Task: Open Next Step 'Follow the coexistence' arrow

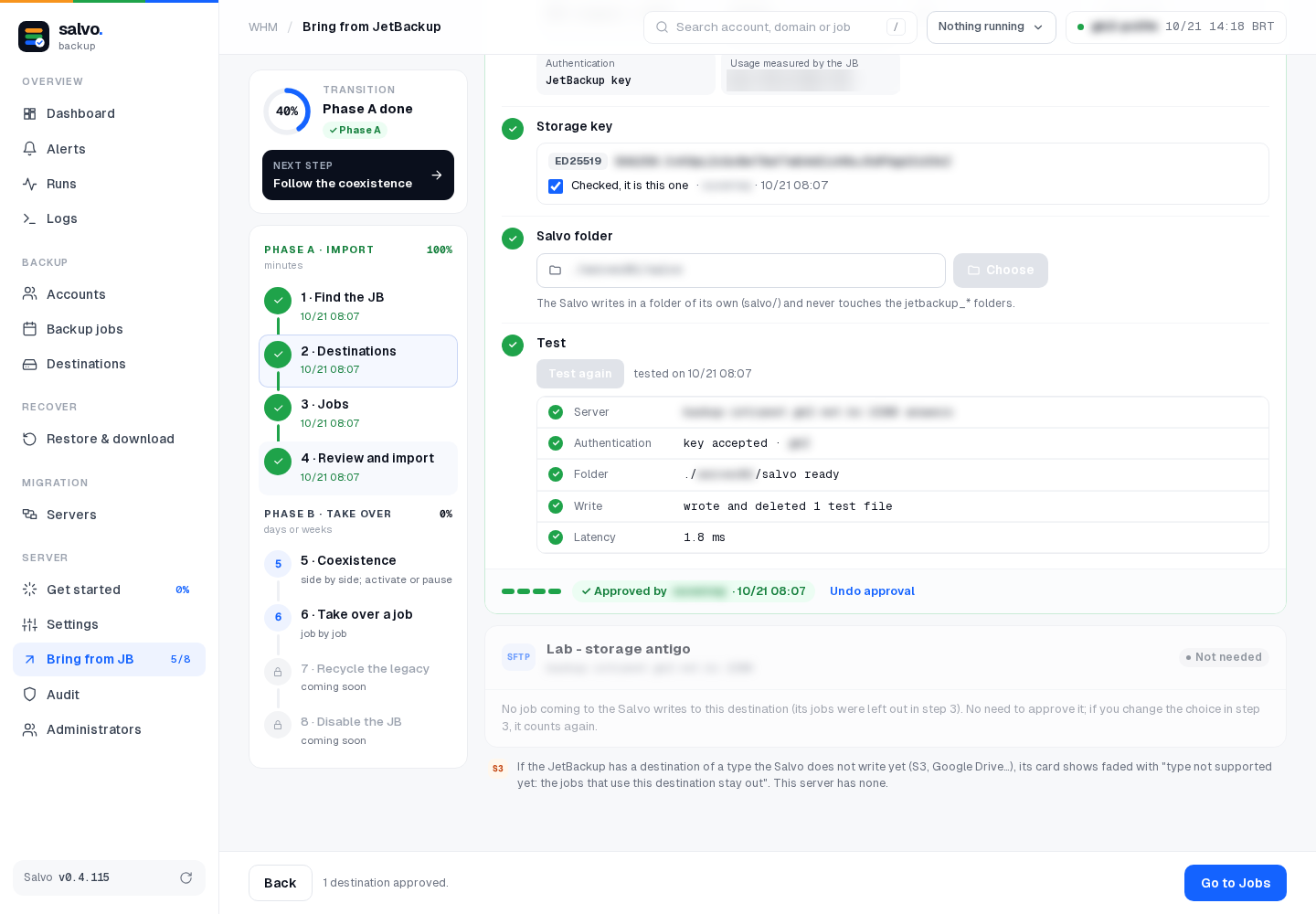Action: coord(437,175)
